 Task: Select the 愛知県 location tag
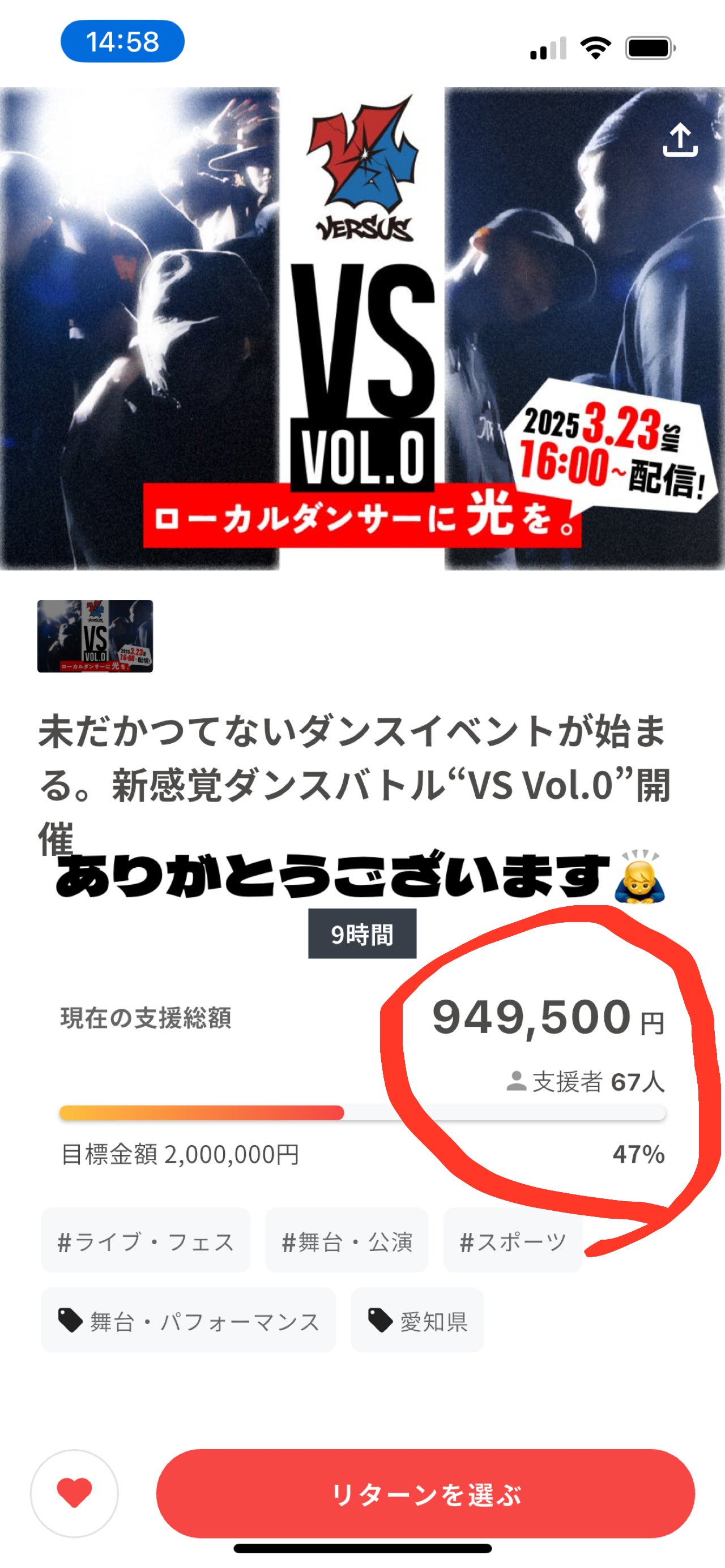[417, 1321]
